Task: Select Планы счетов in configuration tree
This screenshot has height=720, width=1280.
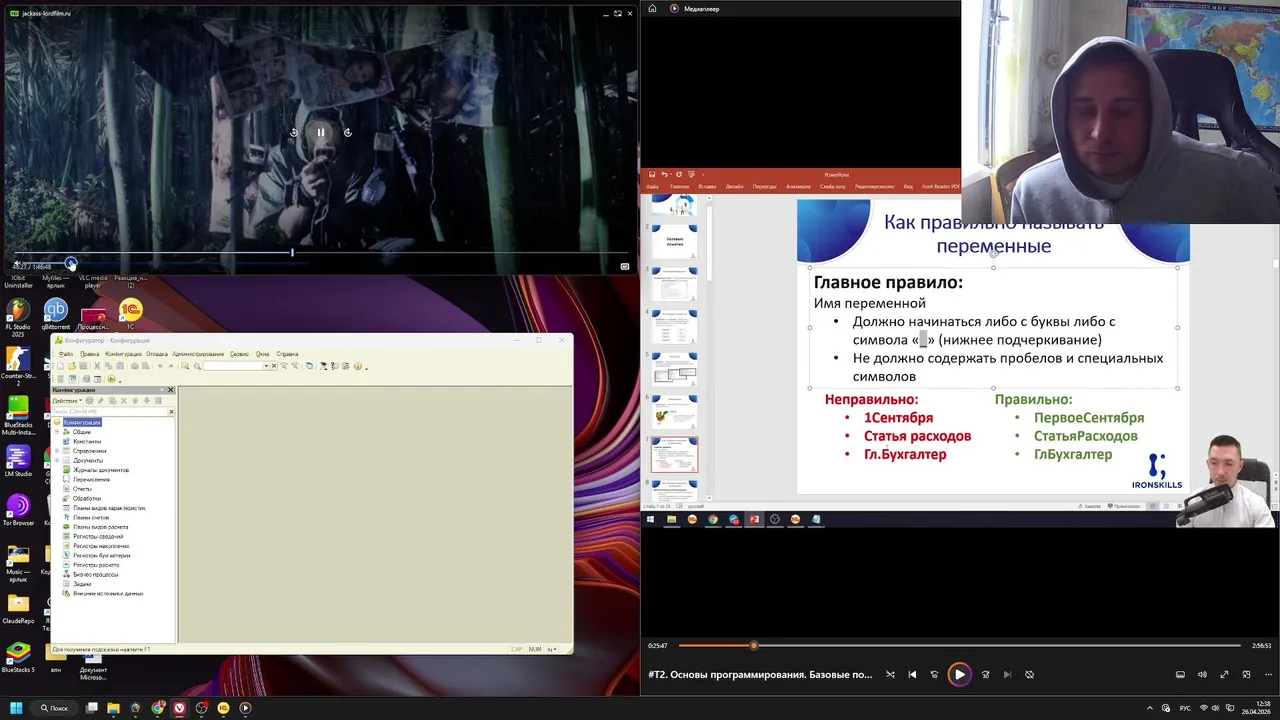Action: [91, 517]
